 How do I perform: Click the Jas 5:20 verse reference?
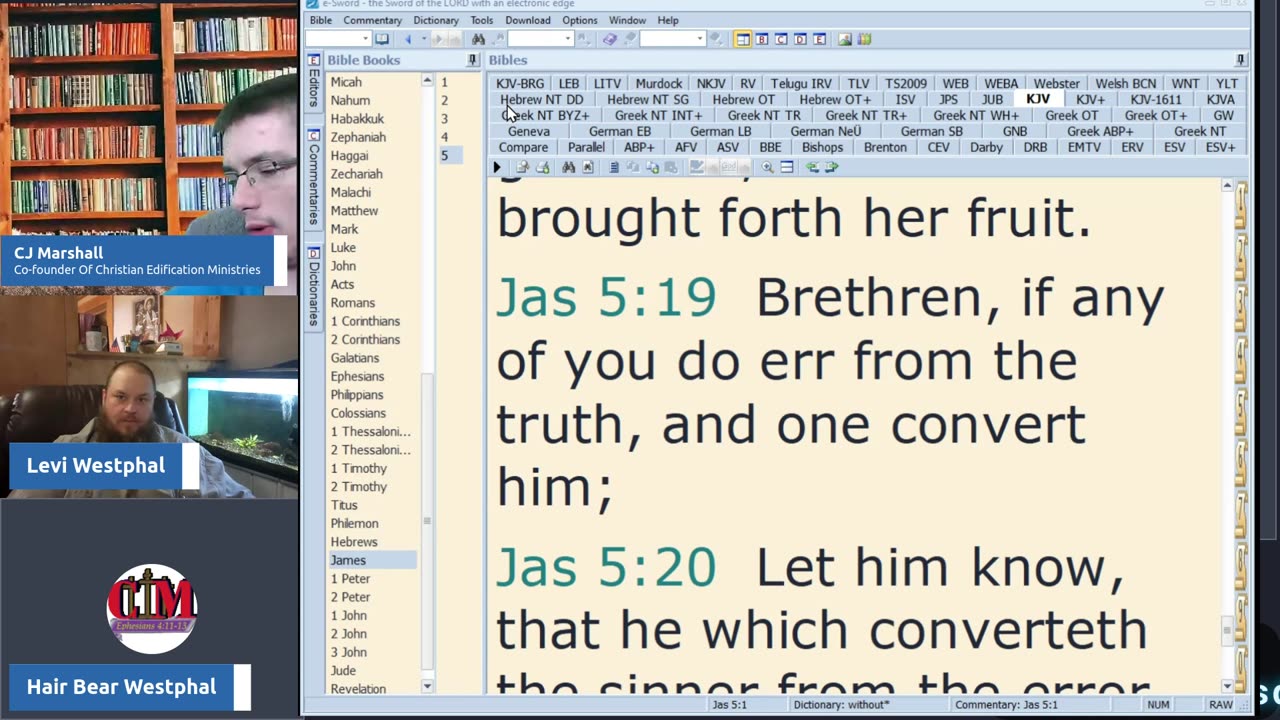[606, 567]
